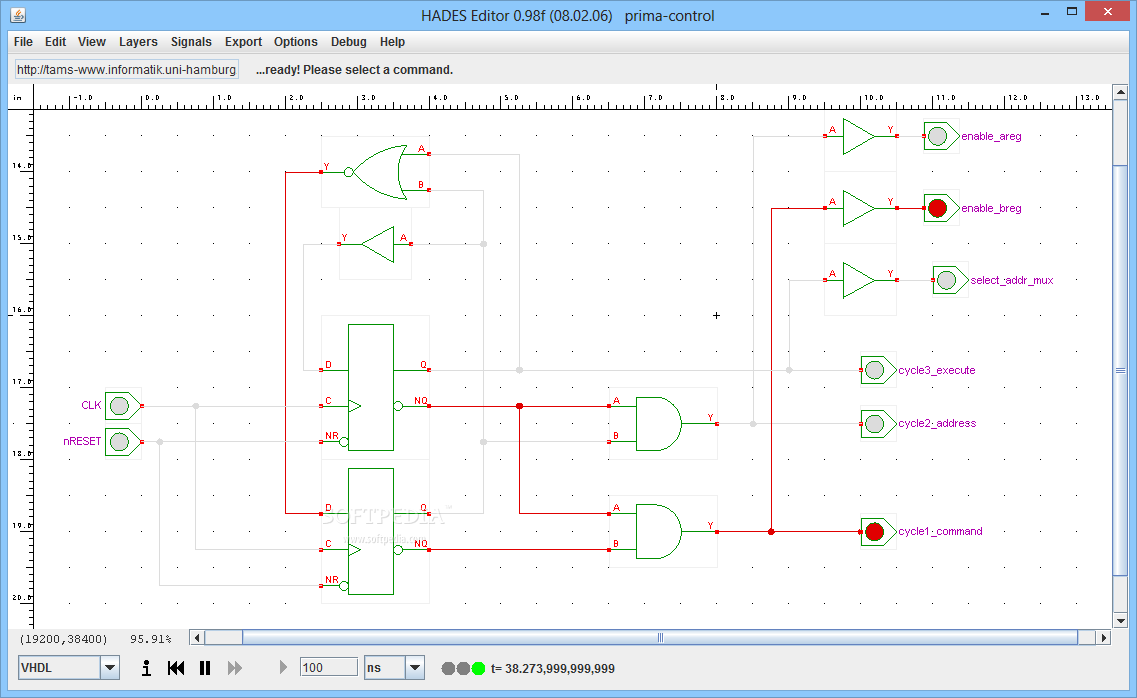Click the time step field showing 100

coord(328,668)
